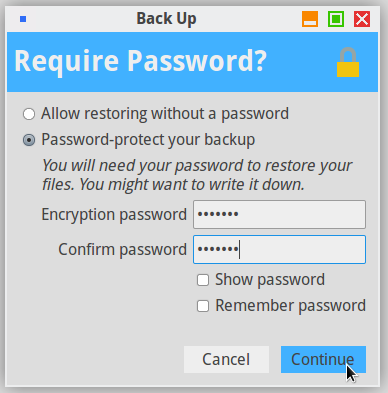Click the Confirm password label
The width and height of the screenshot is (388, 393).
click(122, 250)
